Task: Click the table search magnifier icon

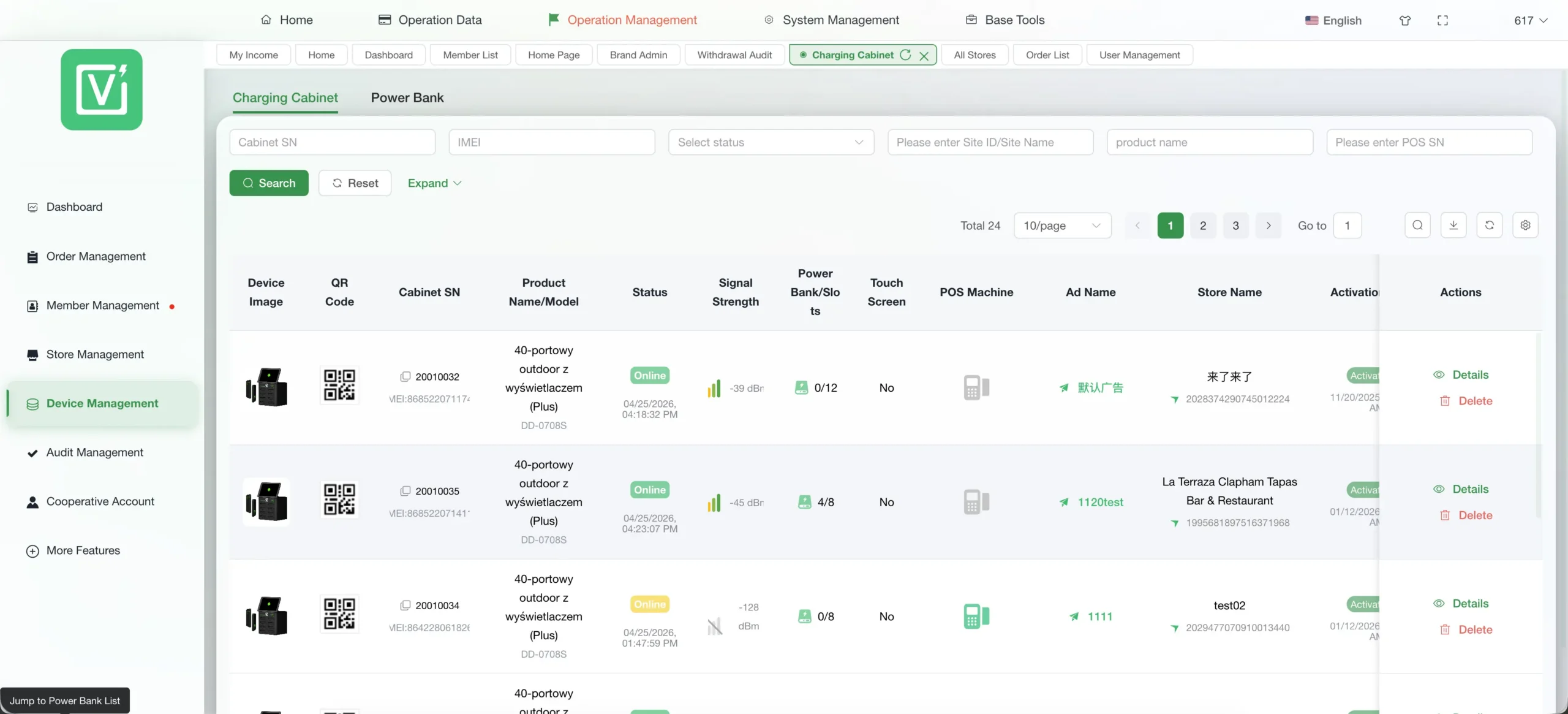Action: pos(1417,225)
